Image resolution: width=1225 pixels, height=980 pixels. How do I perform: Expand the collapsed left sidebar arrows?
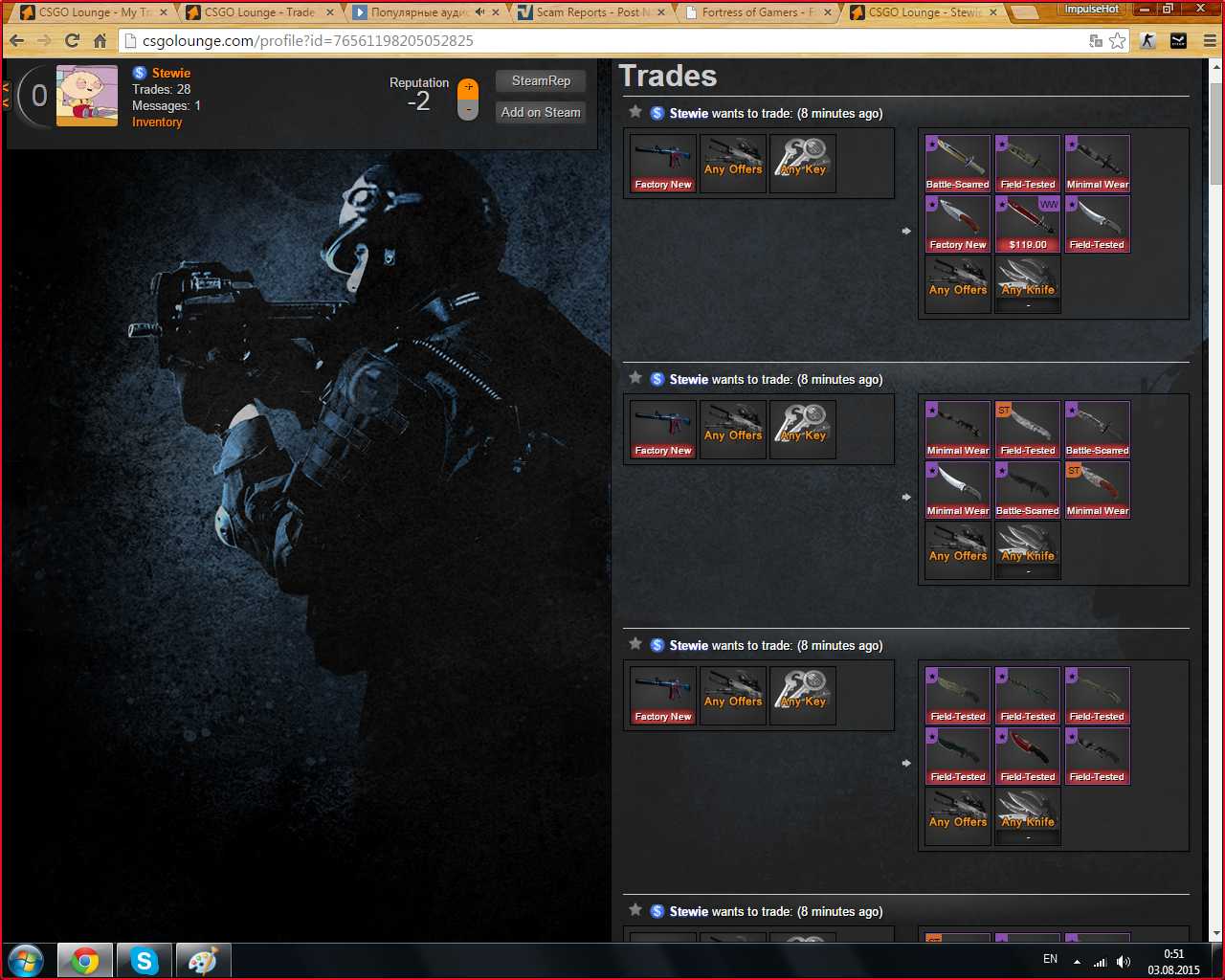[x=7, y=95]
